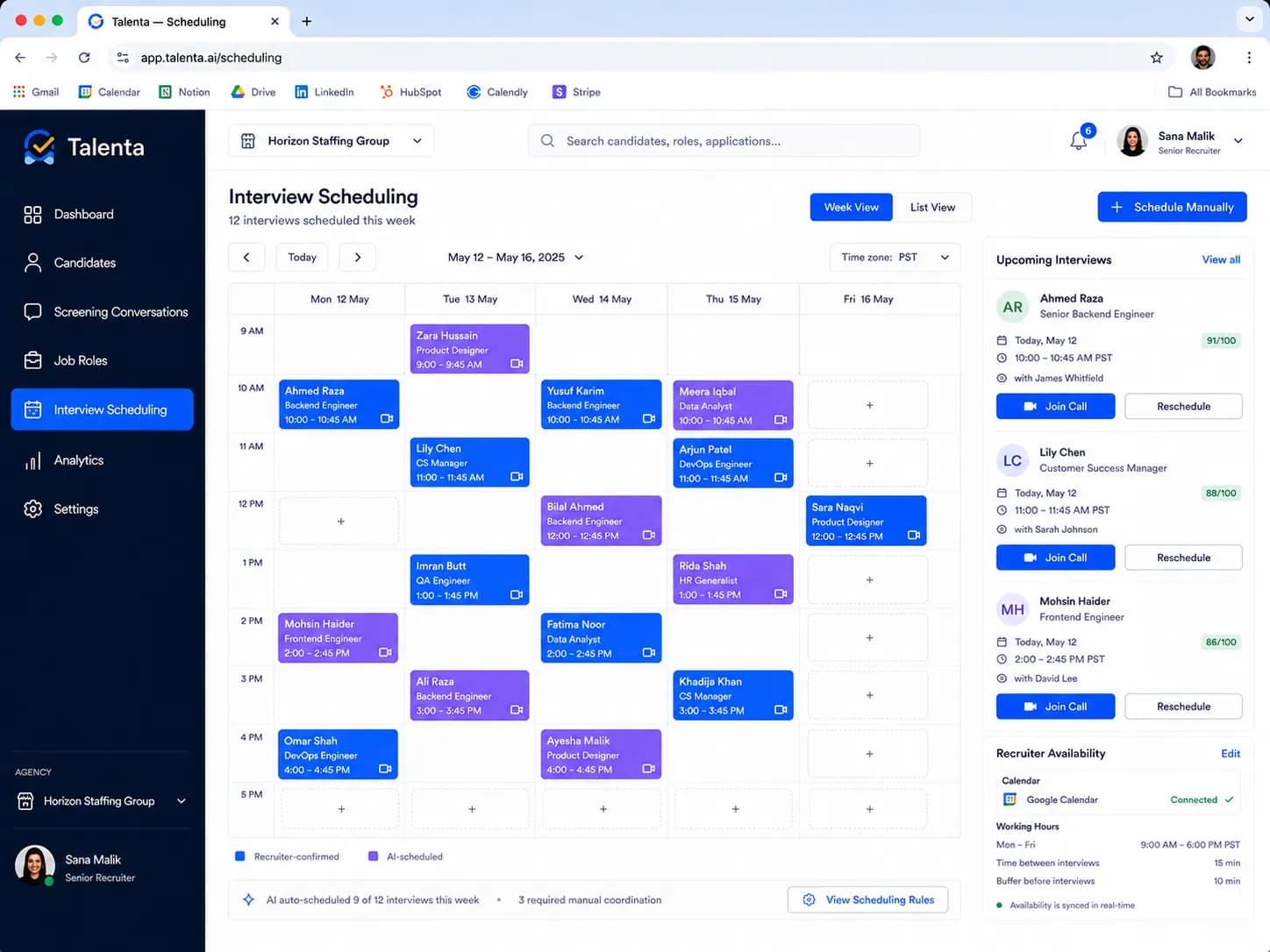Click the Dashboard sidebar icon
Screen dimensions: 1270x952
point(32,215)
